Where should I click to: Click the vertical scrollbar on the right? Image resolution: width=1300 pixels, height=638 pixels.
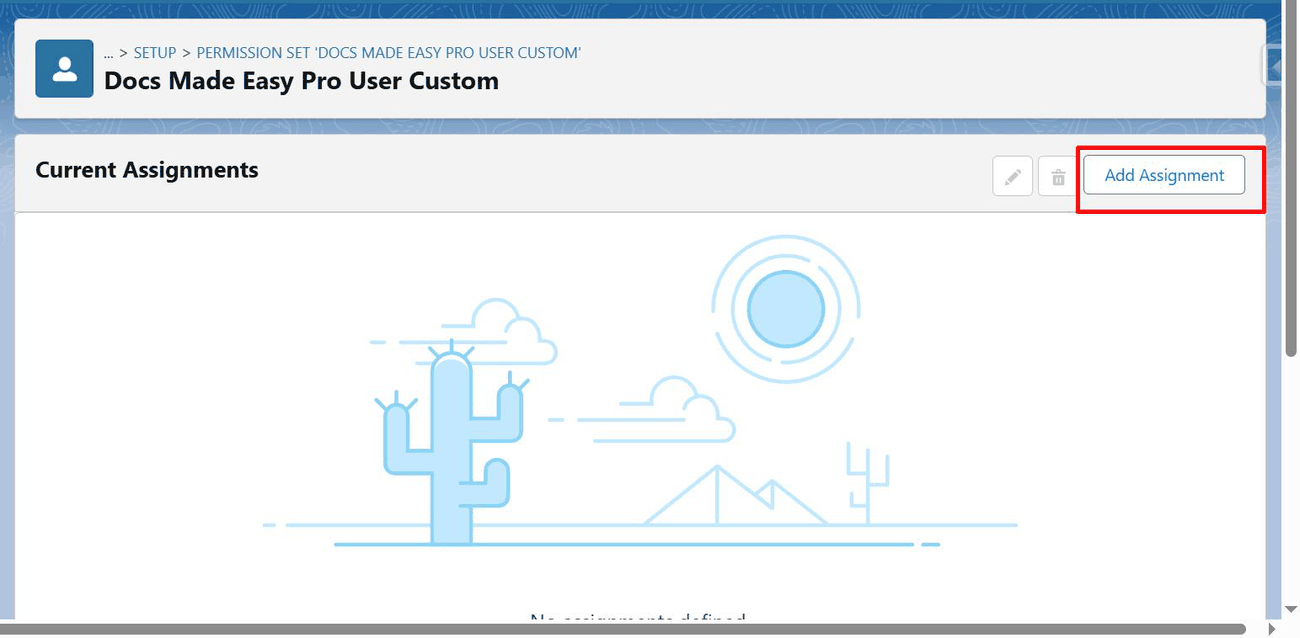tap(1290, 180)
